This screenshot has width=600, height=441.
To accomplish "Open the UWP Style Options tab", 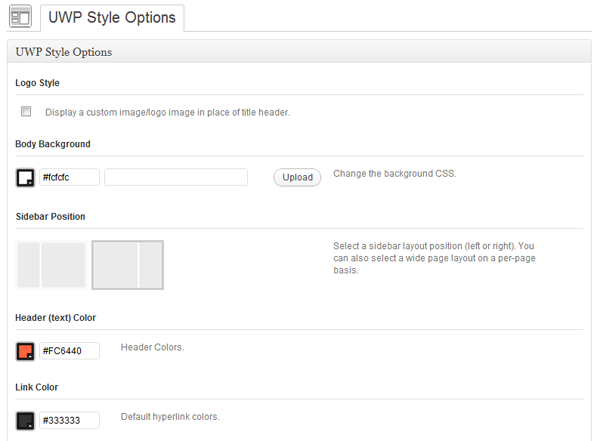I will [x=112, y=18].
